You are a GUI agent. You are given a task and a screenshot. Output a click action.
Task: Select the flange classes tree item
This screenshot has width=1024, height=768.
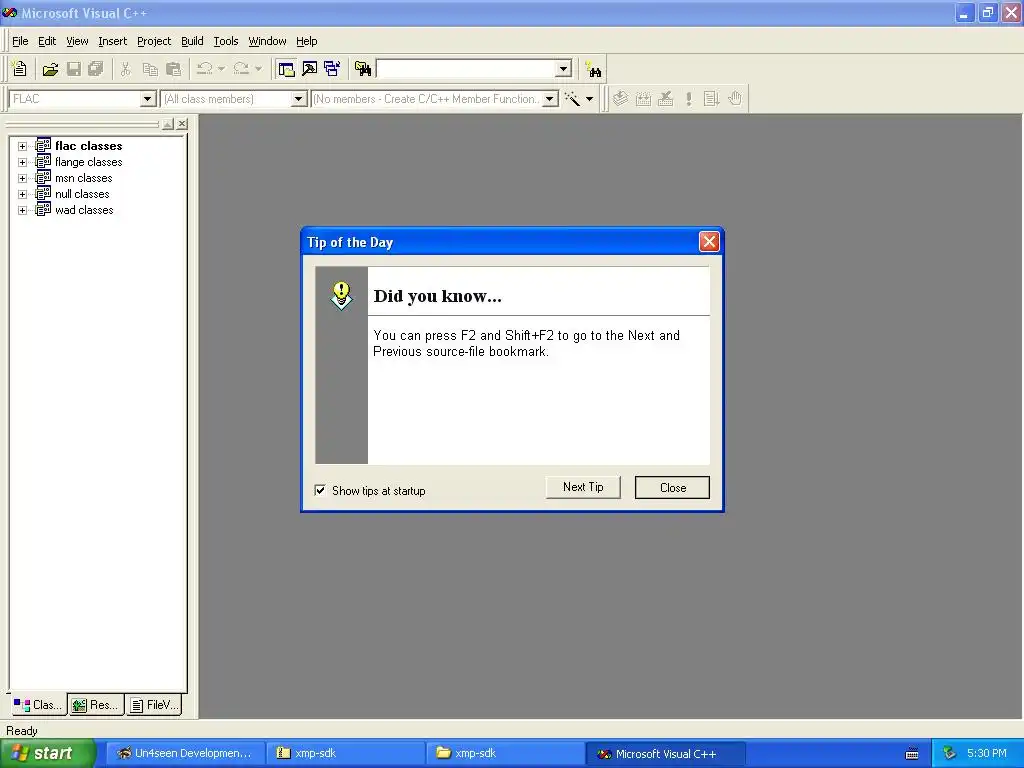[x=88, y=162]
